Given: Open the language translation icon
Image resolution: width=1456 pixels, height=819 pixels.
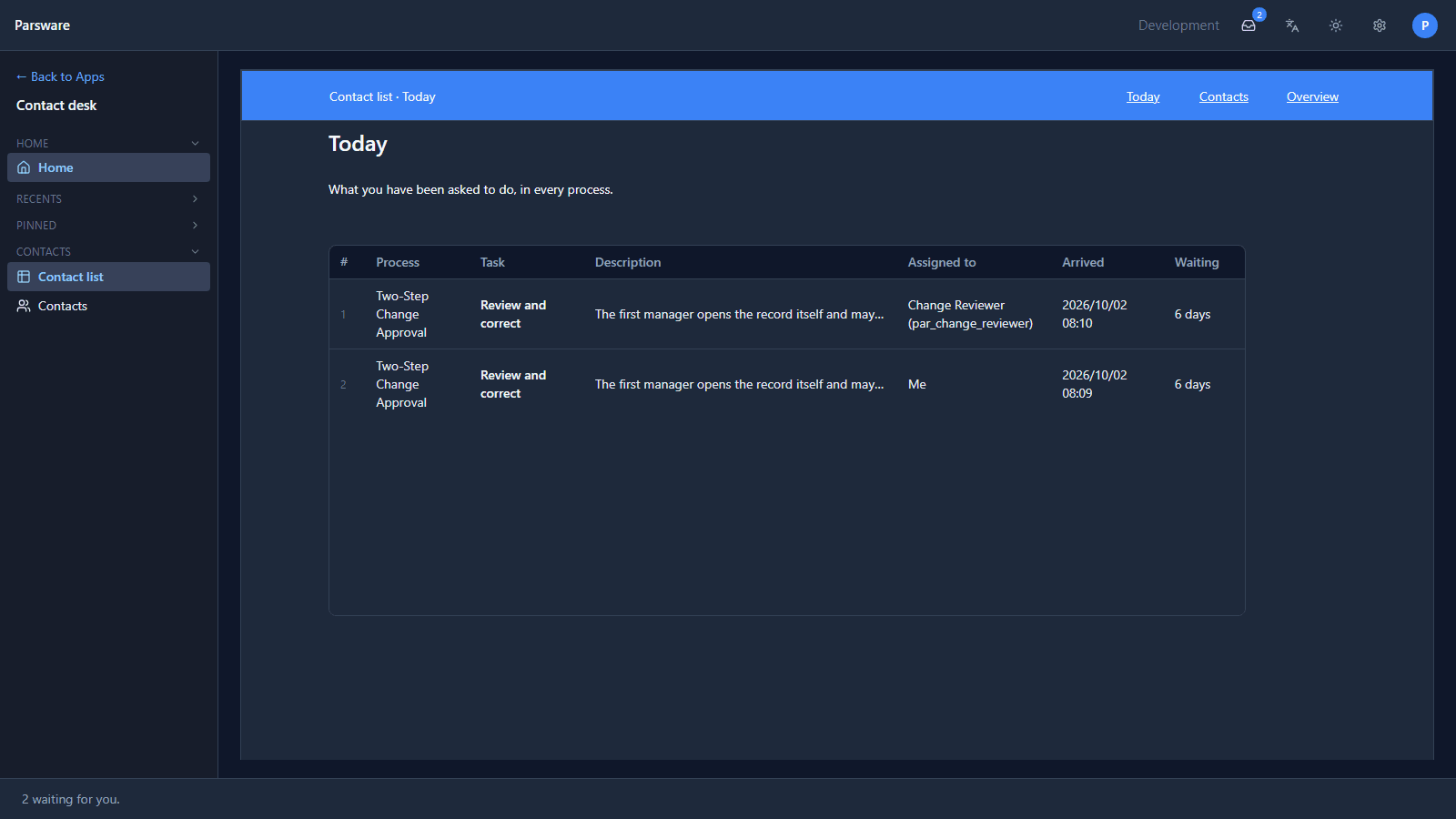Looking at the screenshot, I should (x=1292, y=25).
